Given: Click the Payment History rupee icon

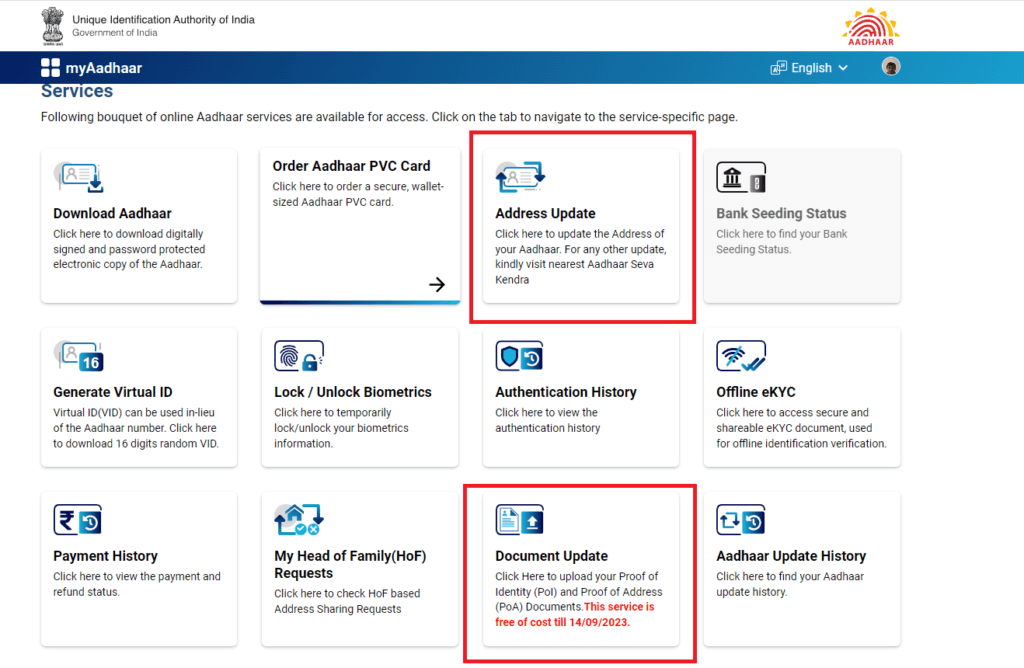Looking at the screenshot, I should coord(78,520).
